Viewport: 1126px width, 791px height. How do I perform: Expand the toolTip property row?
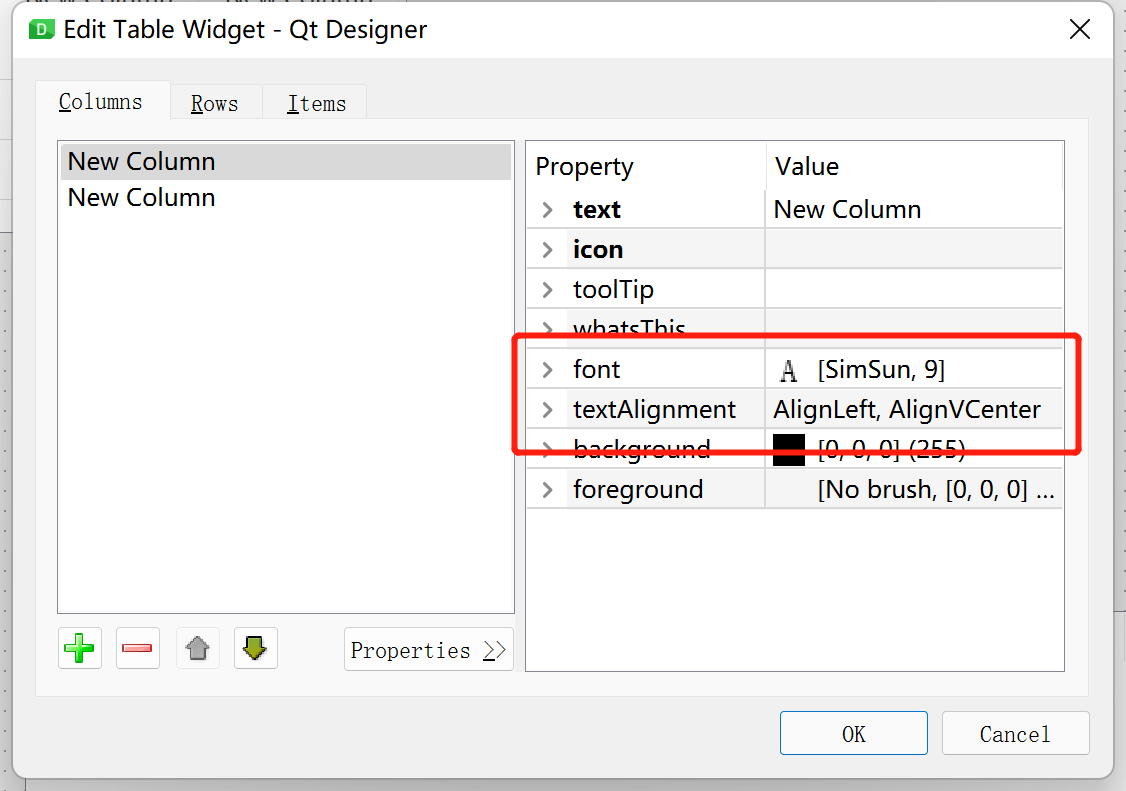click(x=547, y=289)
